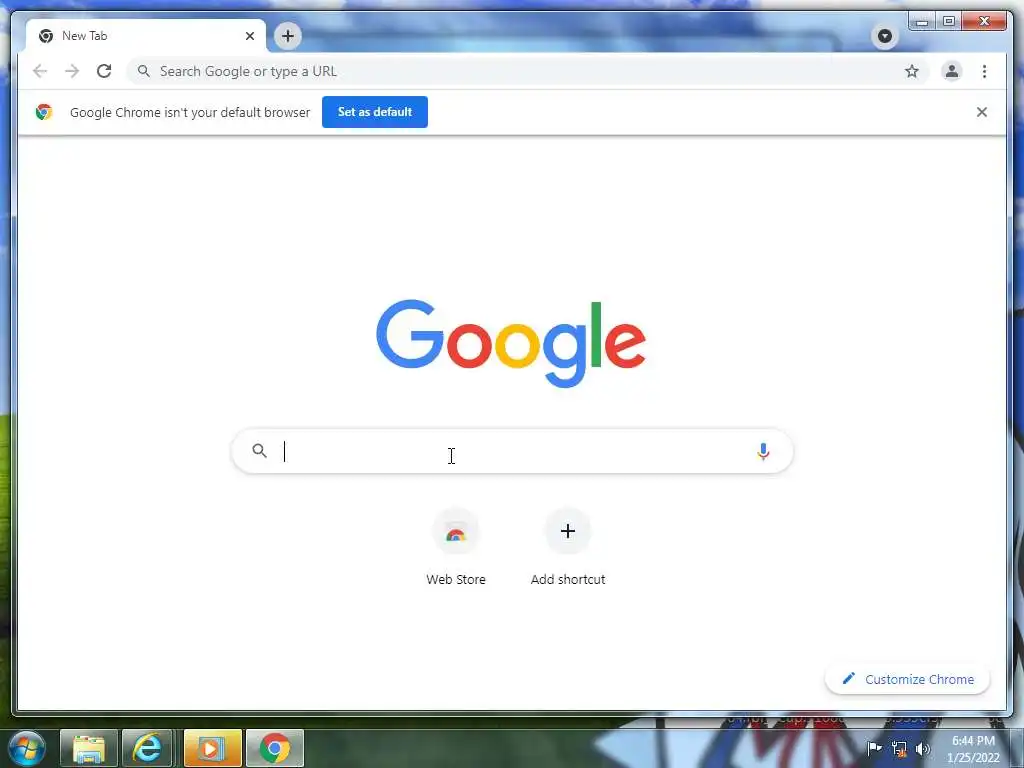
Task: Open the Web Store shortcut
Action: (x=456, y=547)
